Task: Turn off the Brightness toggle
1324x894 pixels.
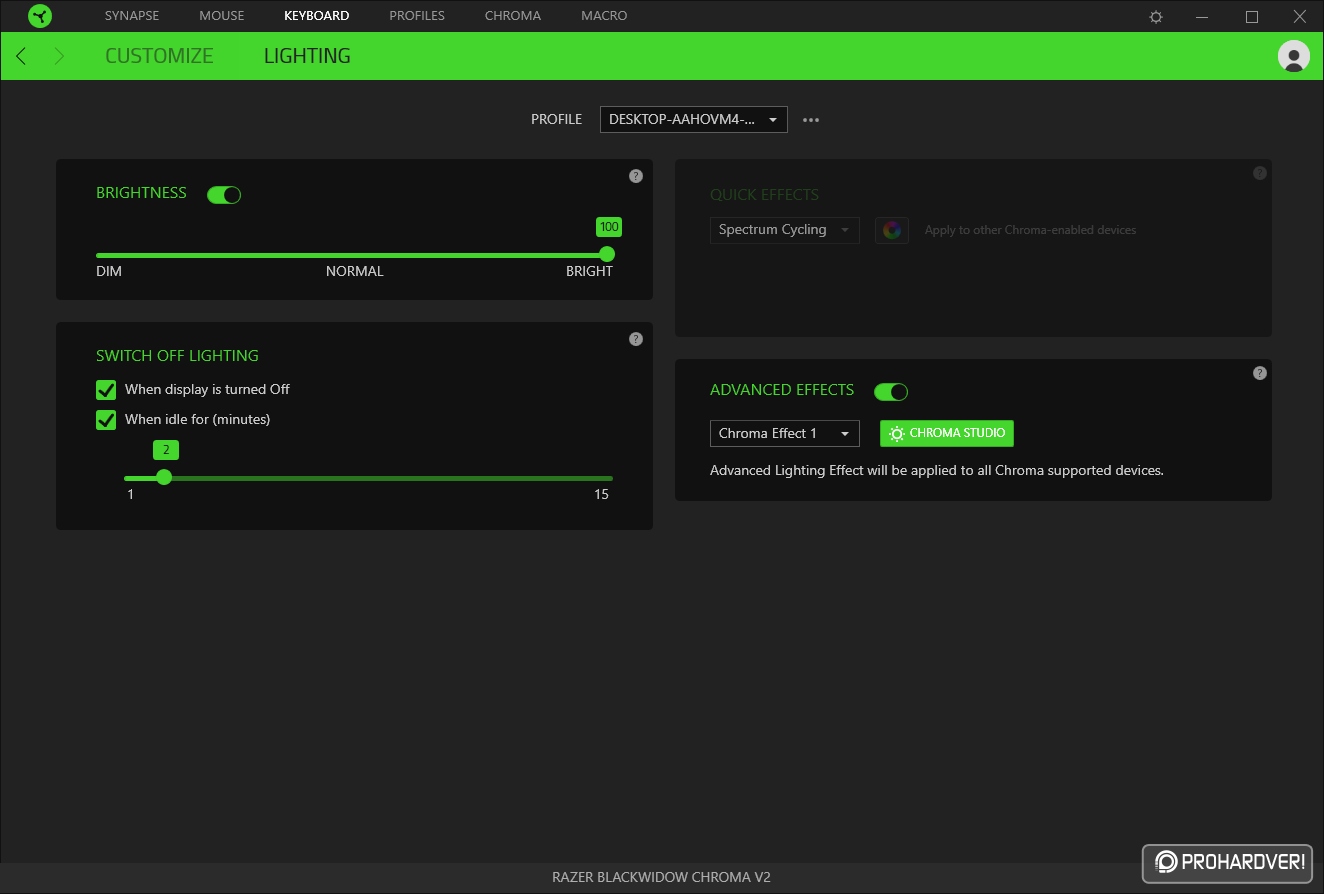Action: (224, 195)
